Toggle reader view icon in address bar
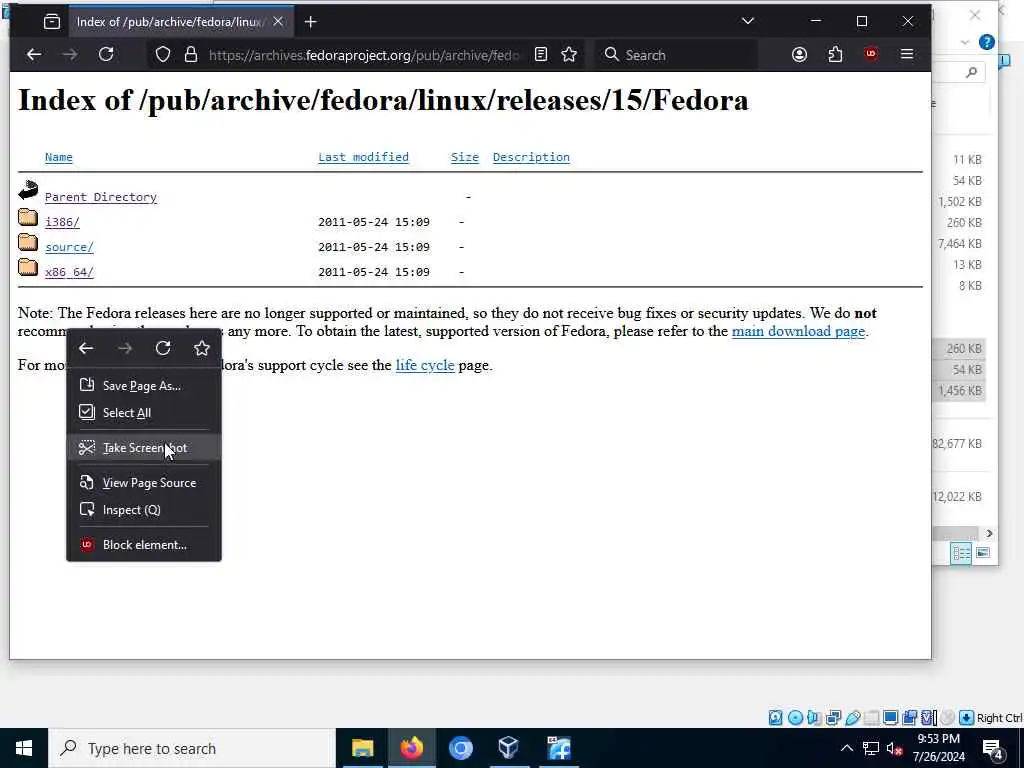Viewport: 1024px width, 768px height. pos(541,55)
